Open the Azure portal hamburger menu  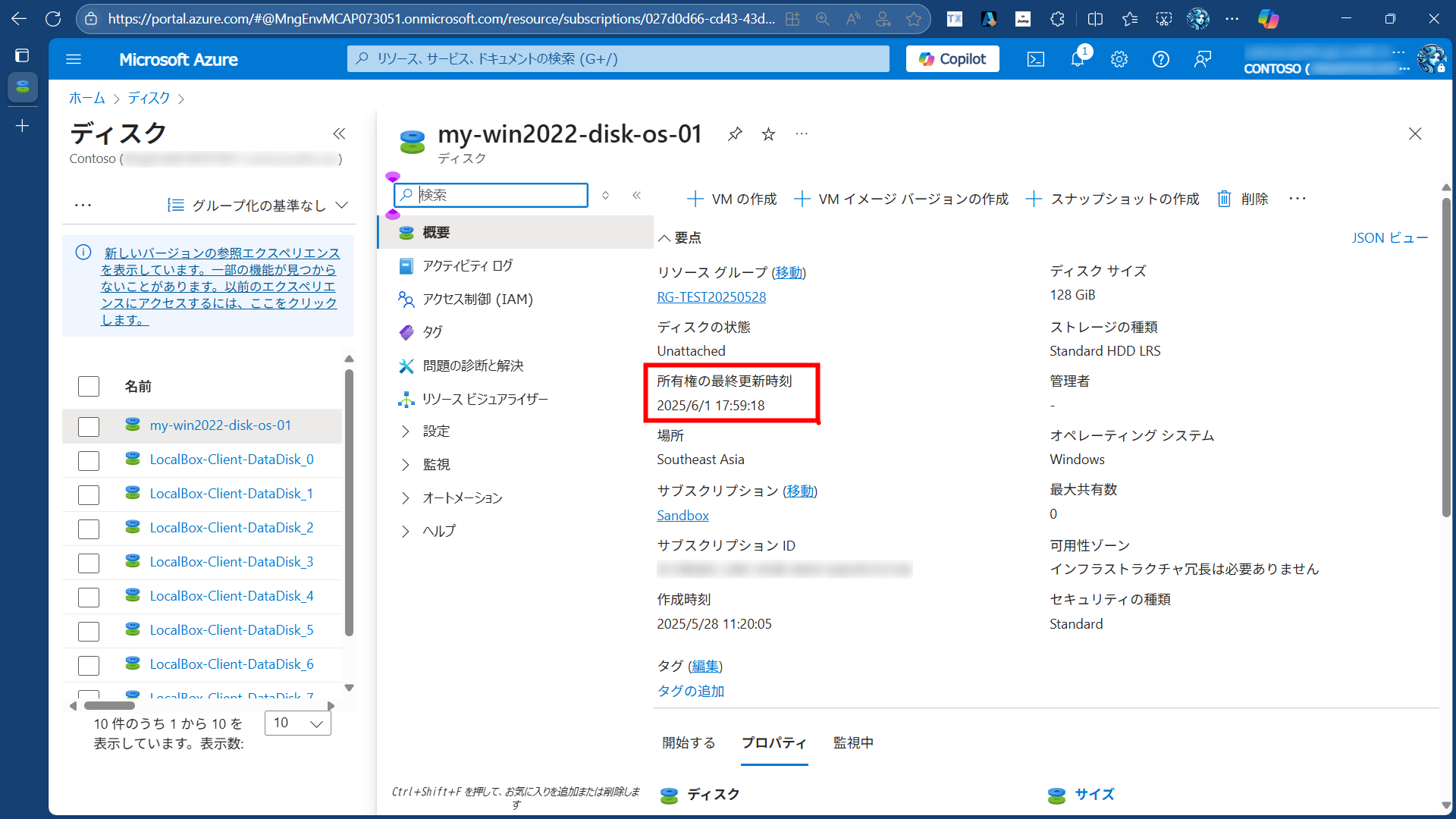tap(74, 59)
